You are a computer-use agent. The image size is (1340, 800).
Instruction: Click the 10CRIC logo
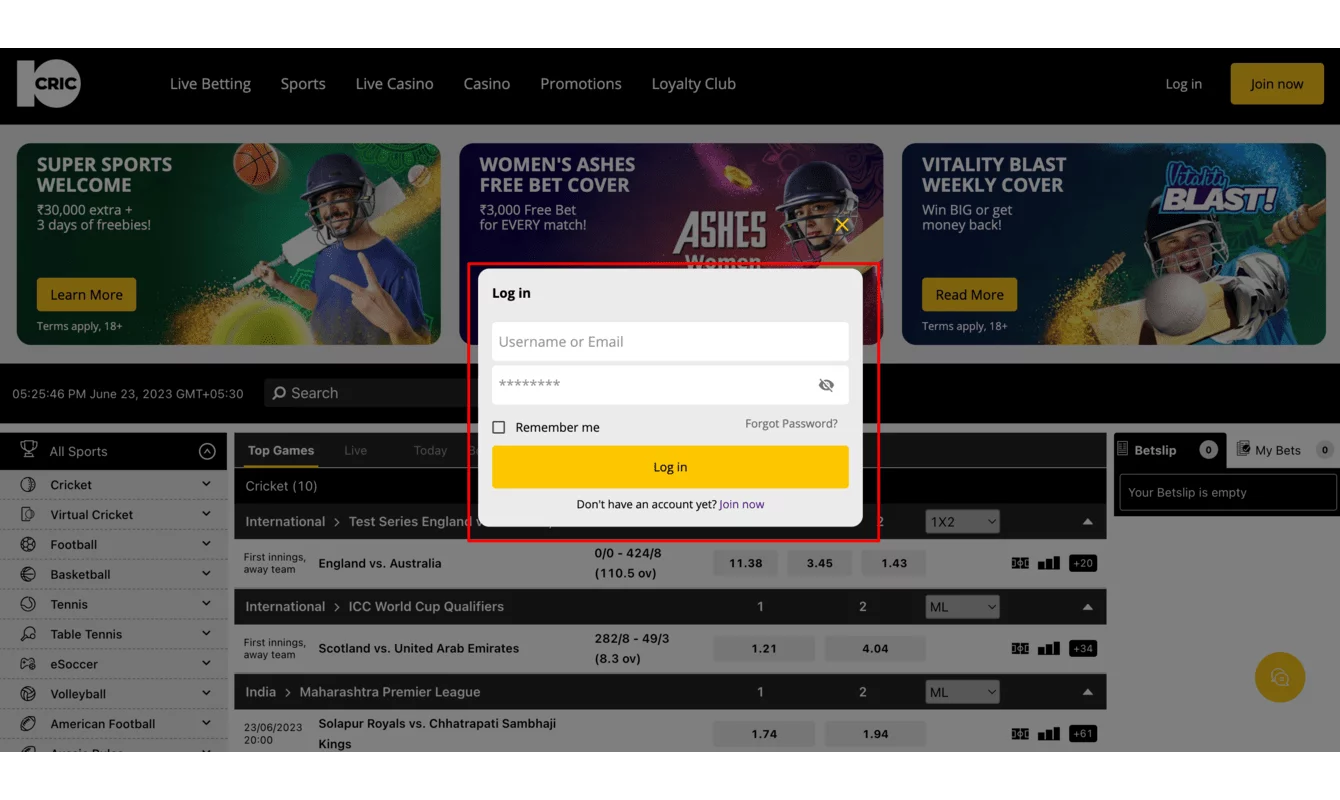pyautogui.click(x=48, y=83)
